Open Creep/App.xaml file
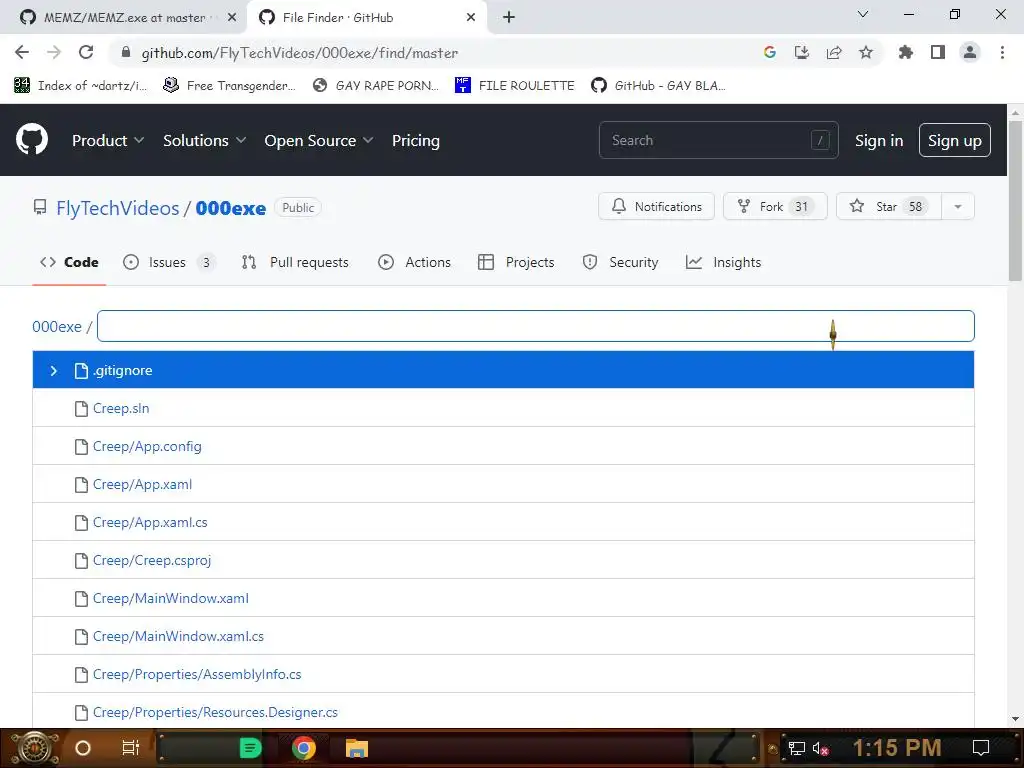This screenshot has height=768, width=1024. [x=142, y=484]
